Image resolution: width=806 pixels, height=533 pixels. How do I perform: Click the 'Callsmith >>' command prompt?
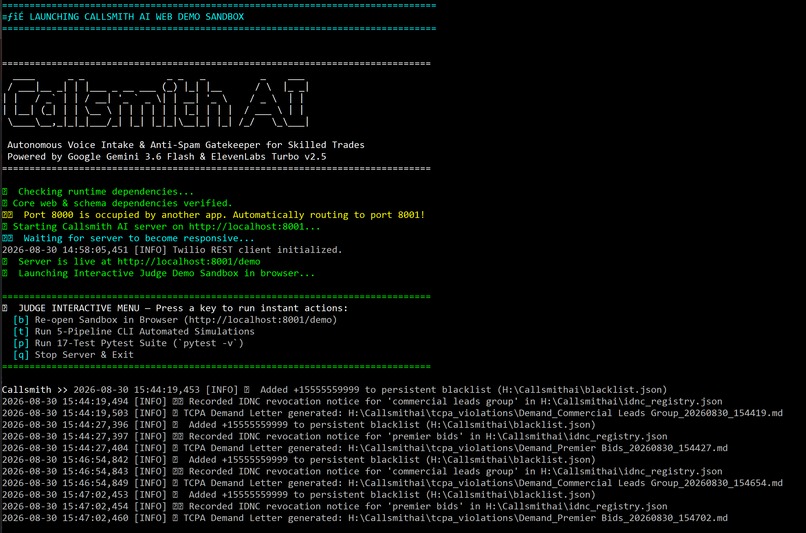click(x=35, y=390)
